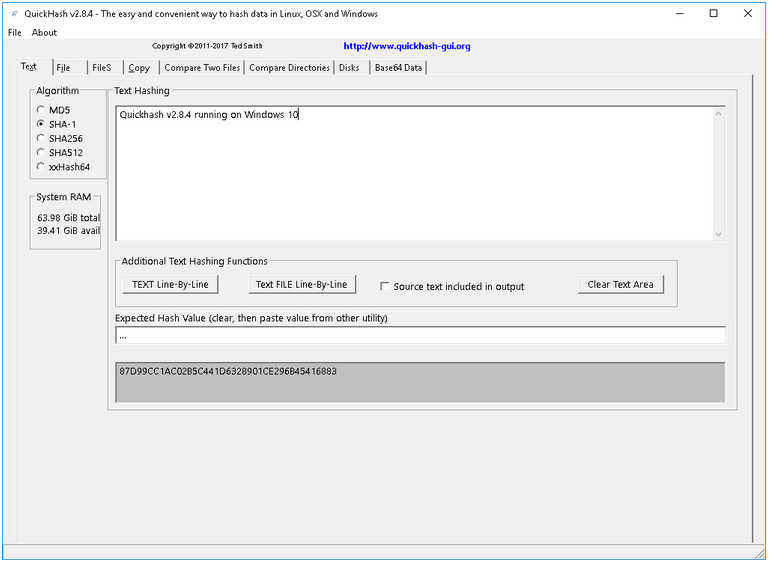This screenshot has width=769, height=563.
Task: Click the '39.41 GiB avail' RAM value
Action: click(69, 230)
